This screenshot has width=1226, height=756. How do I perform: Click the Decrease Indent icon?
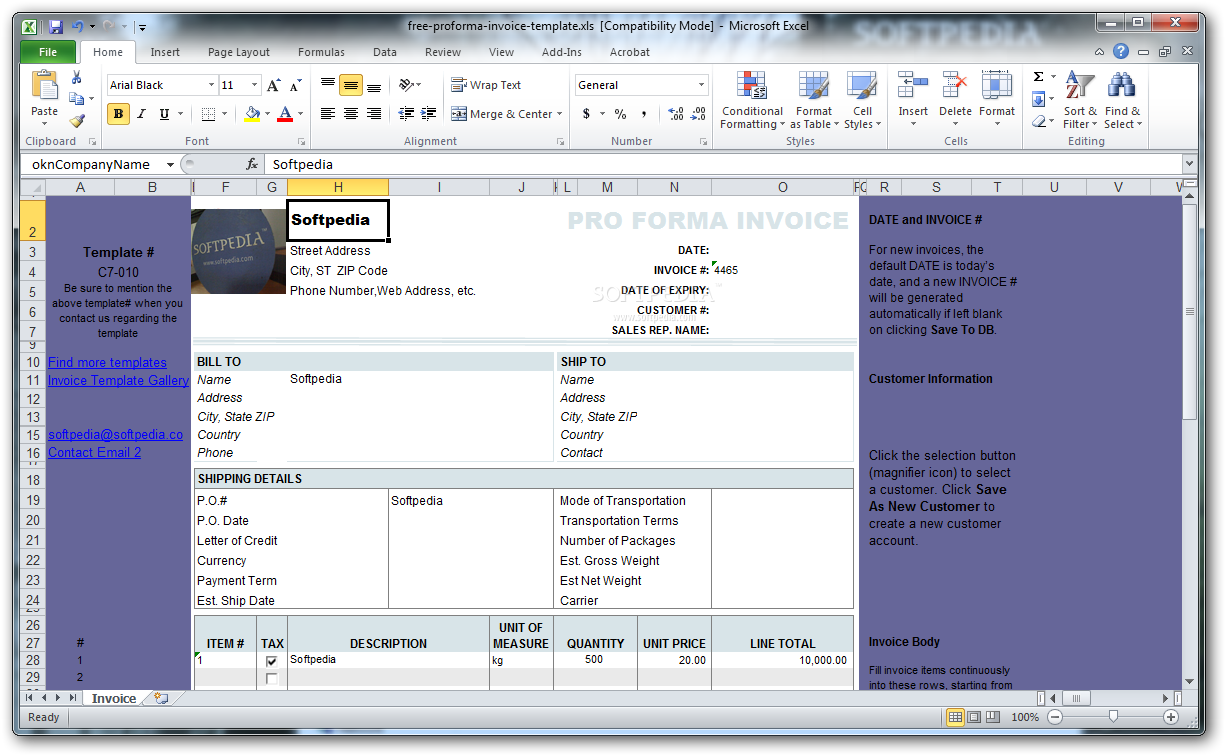[x=406, y=114]
